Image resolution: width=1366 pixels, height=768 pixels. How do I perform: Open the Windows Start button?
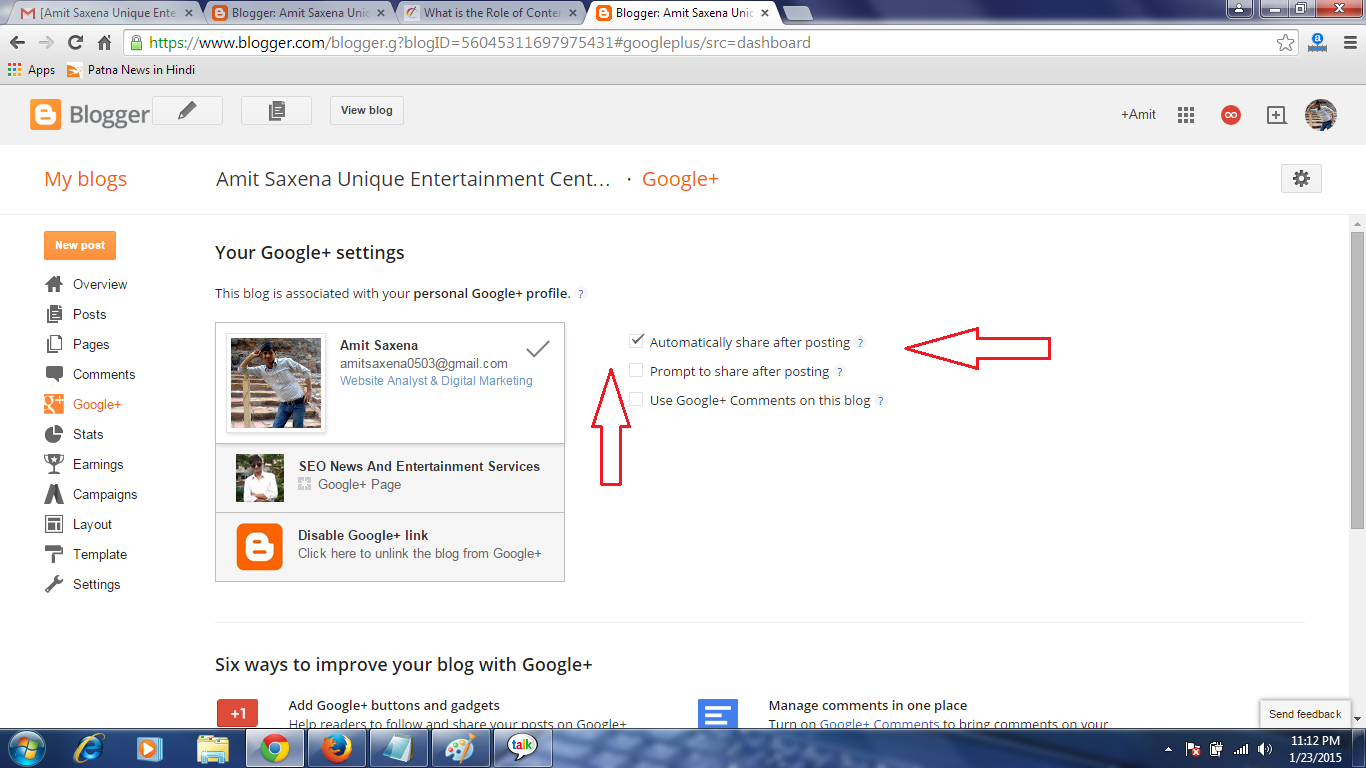coord(25,747)
